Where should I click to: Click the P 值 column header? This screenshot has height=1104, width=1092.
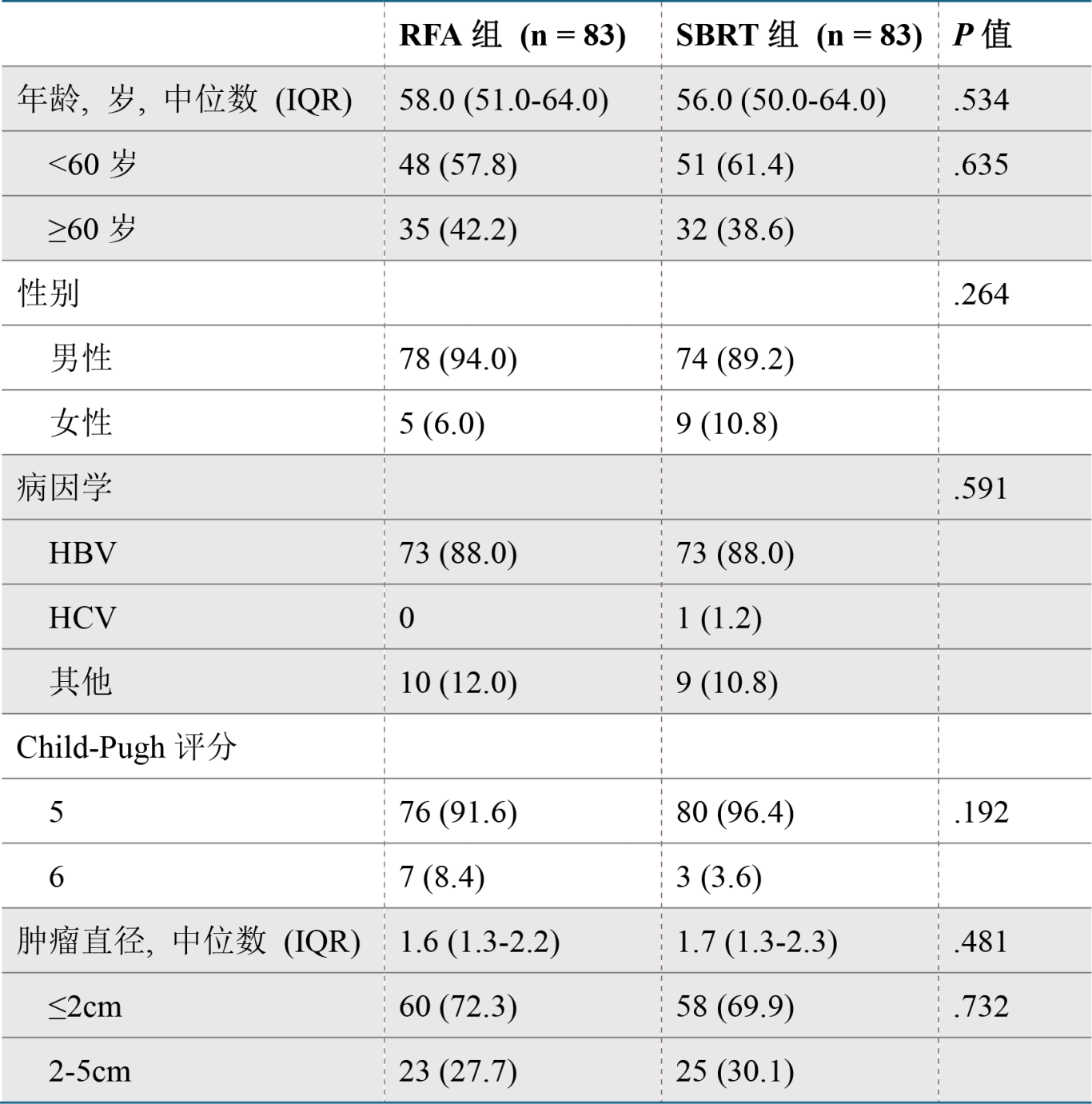tap(983, 35)
